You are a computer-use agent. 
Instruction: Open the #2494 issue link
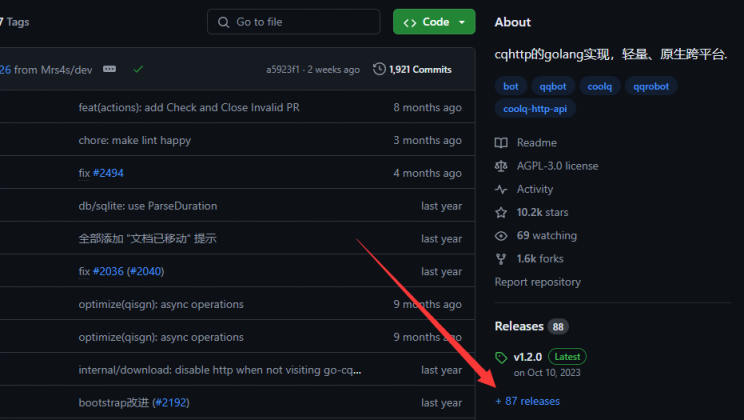[x=108, y=173]
